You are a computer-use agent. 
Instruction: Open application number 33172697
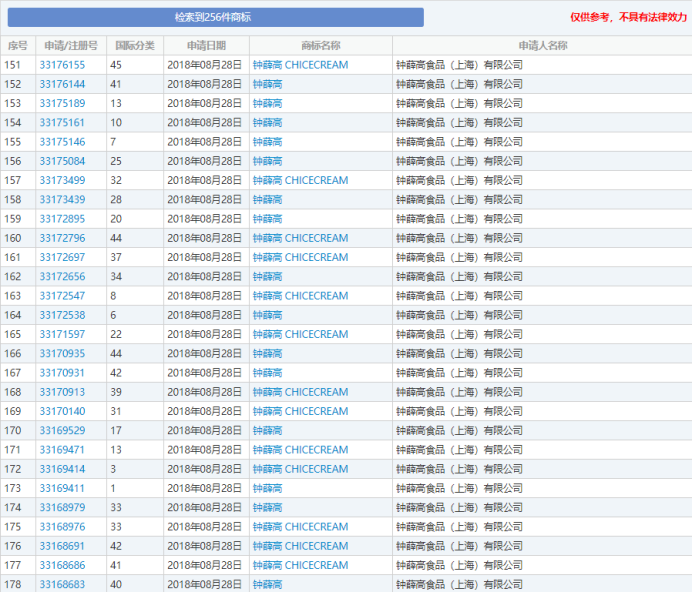[62, 257]
